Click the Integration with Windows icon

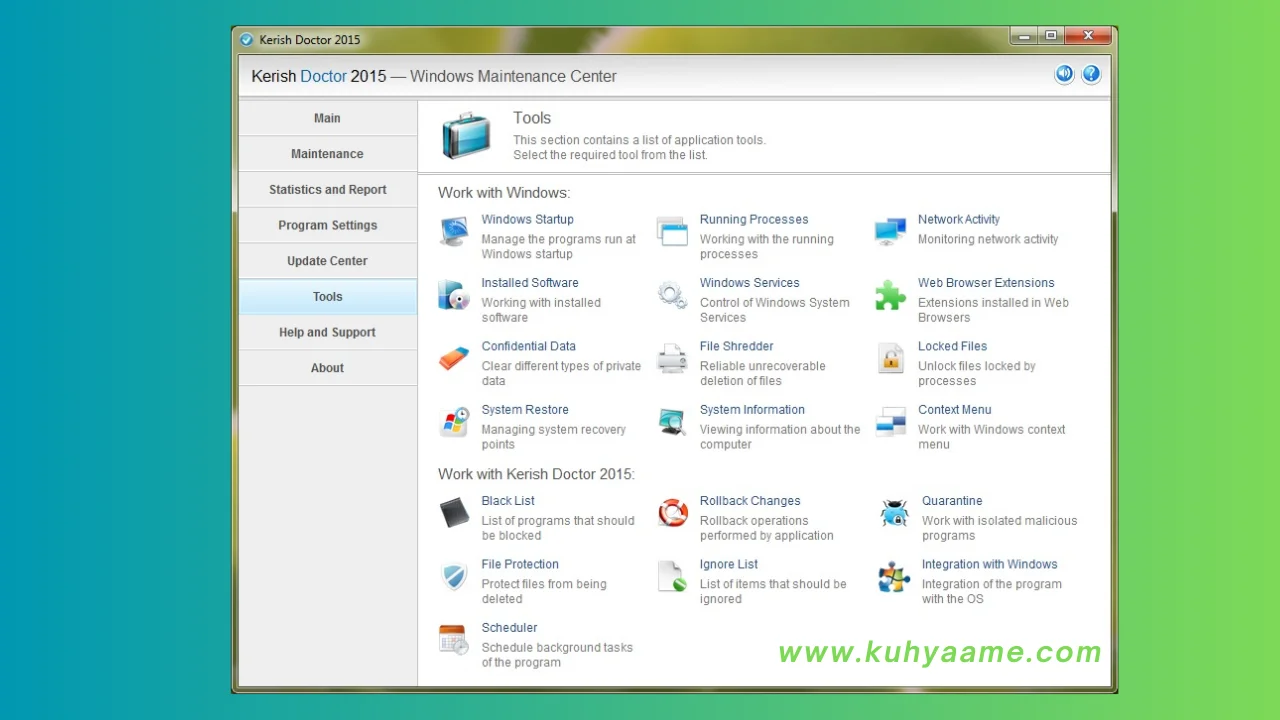click(x=894, y=577)
